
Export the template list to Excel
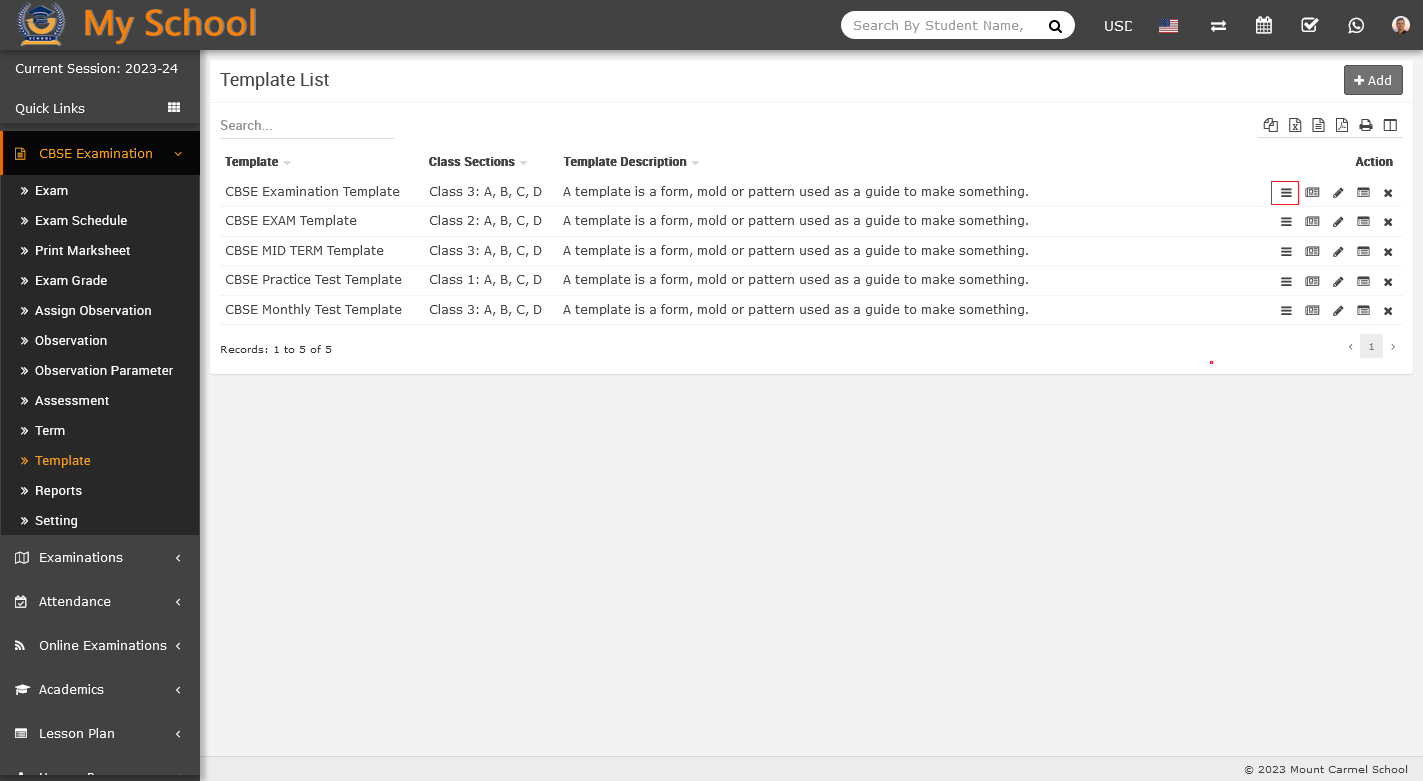coord(1295,125)
